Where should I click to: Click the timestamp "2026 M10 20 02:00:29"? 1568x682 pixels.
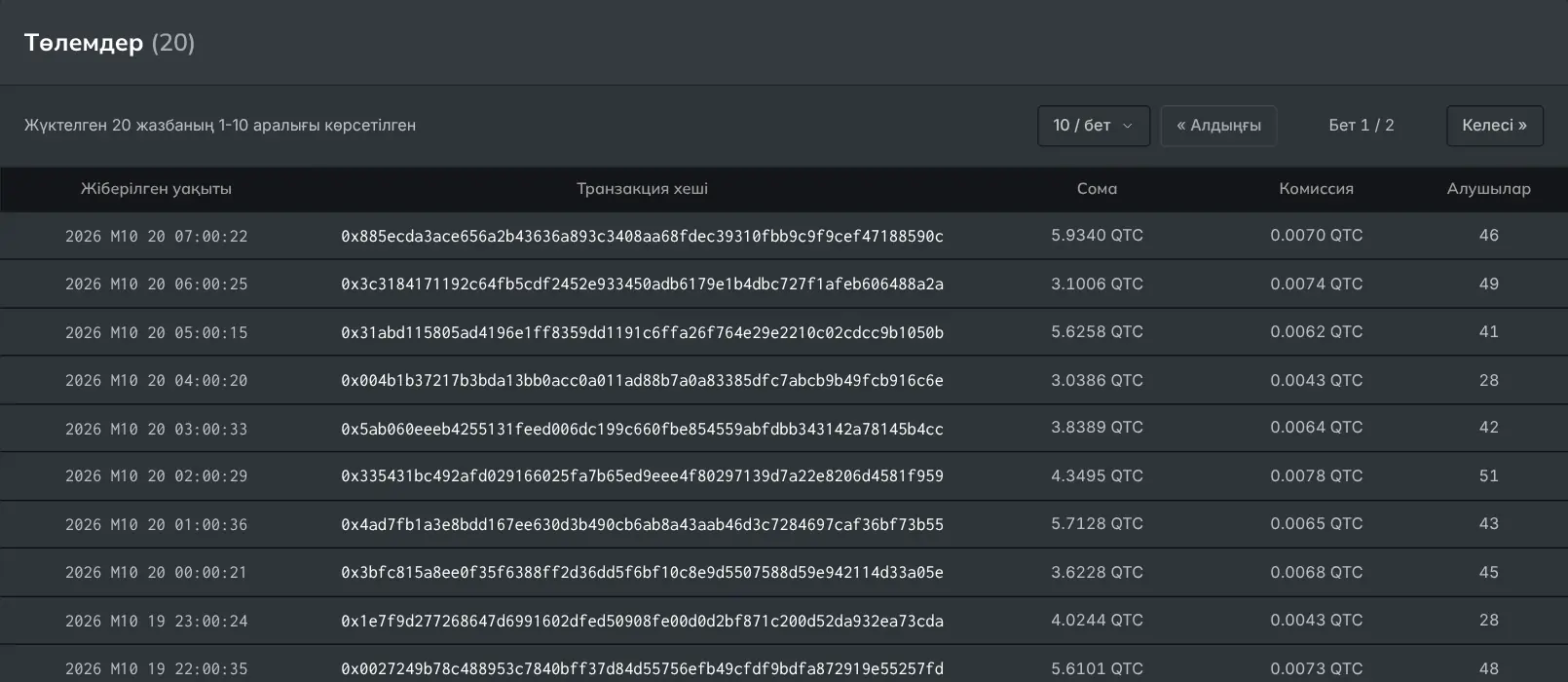click(157, 476)
